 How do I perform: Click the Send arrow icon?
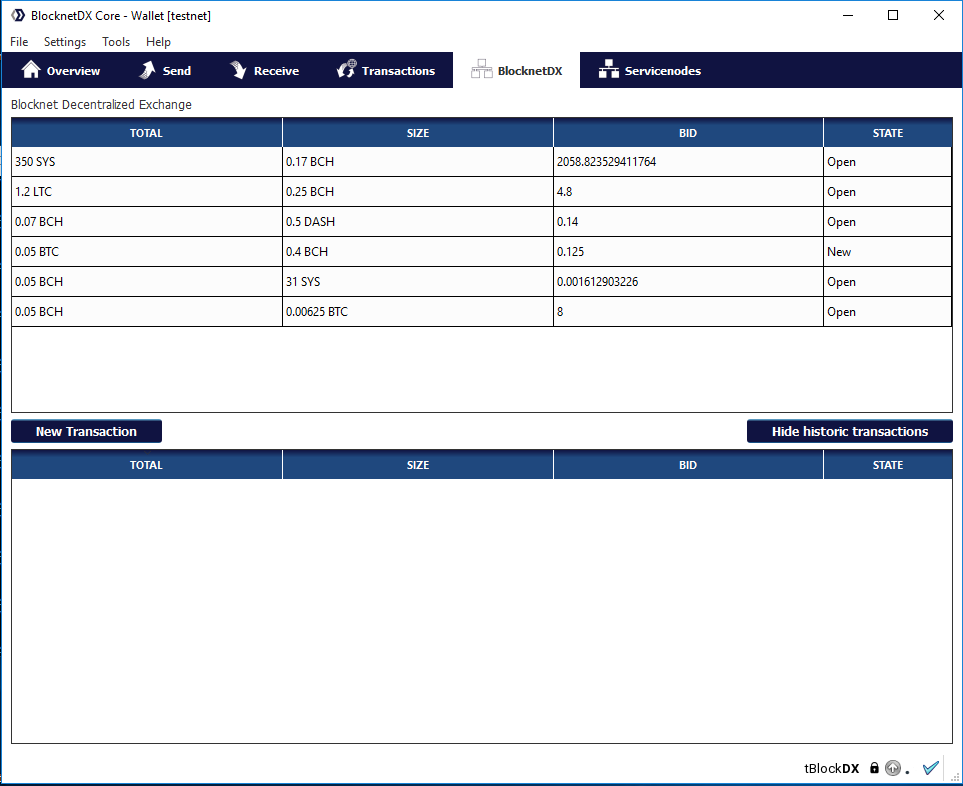click(x=147, y=70)
